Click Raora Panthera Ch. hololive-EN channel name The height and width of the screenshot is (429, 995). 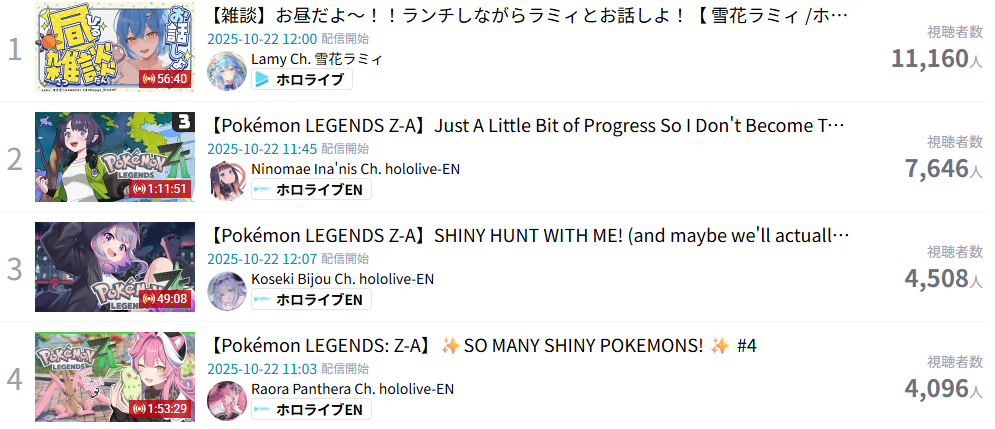pos(353,389)
